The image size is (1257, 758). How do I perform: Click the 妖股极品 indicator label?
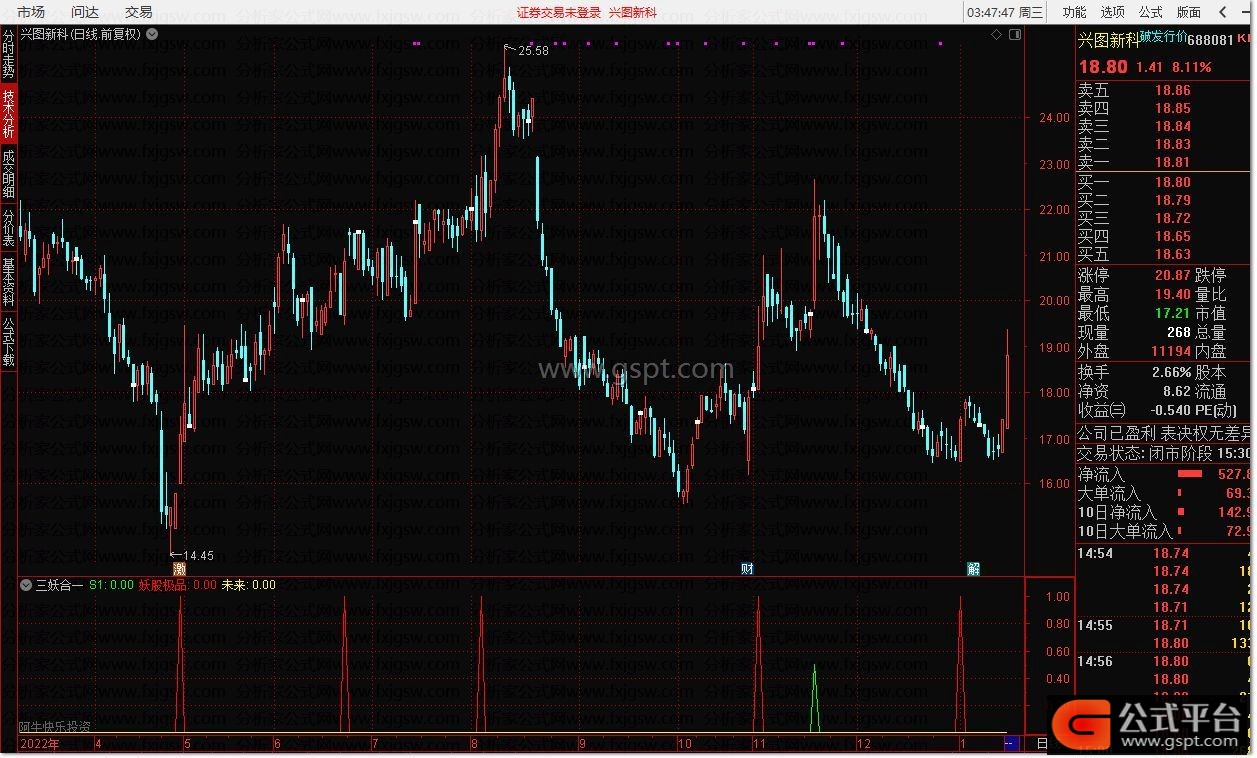pyautogui.click(x=163, y=585)
